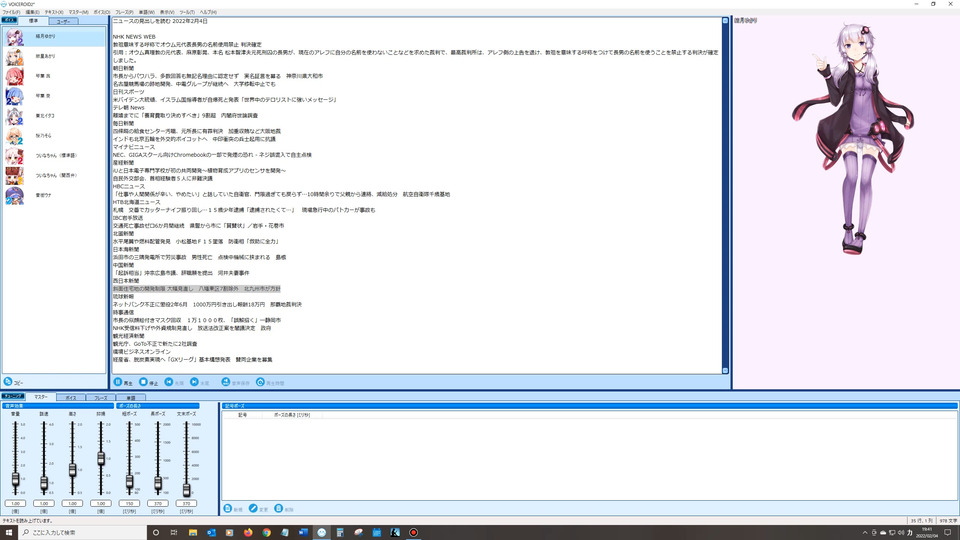Click the text editor scrollbar down arrow
This screenshot has height=540, width=960.
pos(725,370)
